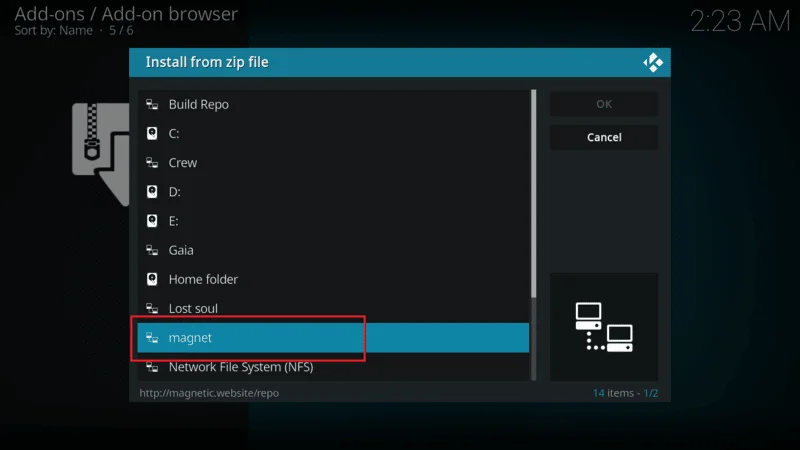Click the large network computers thumbnail
The width and height of the screenshot is (800, 450).
(x=604, y=326)
